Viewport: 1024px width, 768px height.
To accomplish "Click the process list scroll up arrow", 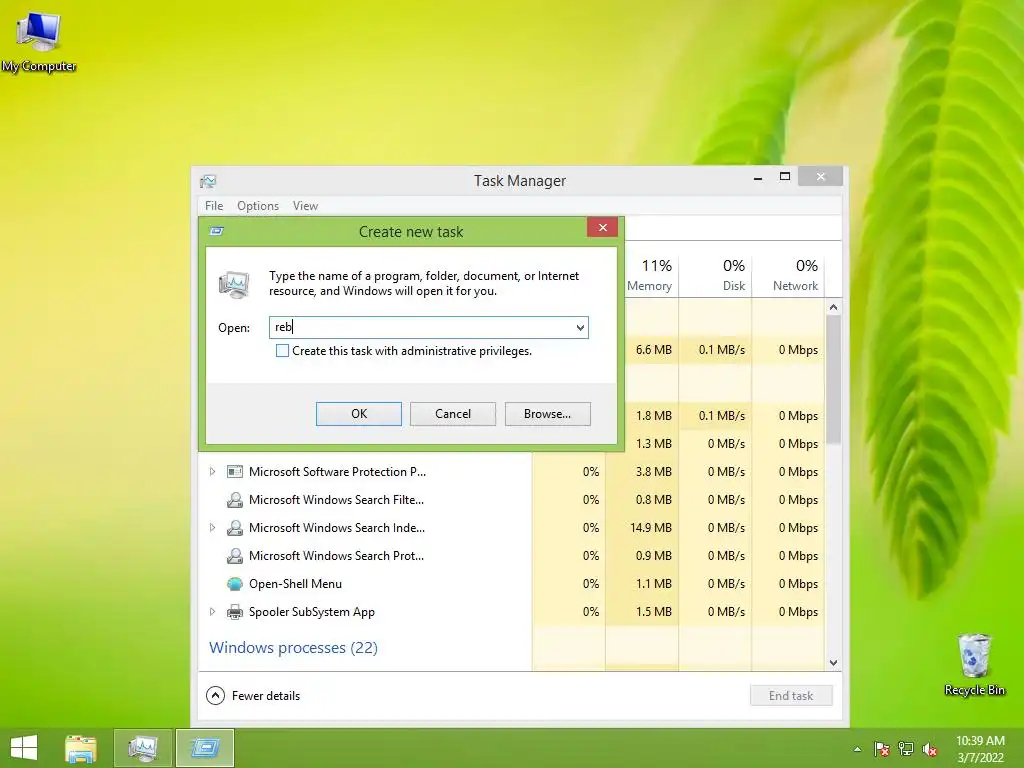I will point(833,307).
